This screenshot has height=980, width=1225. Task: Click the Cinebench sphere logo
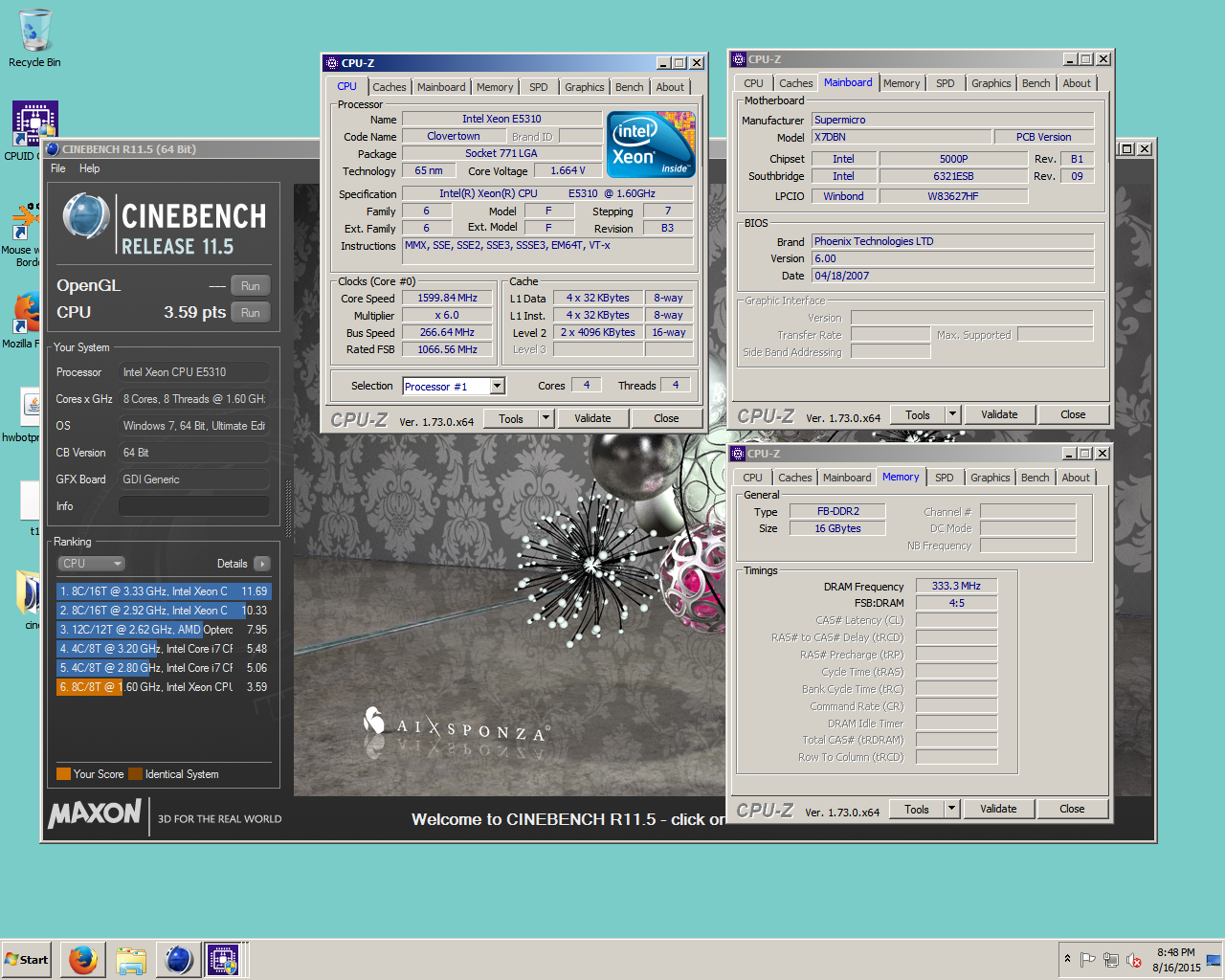86,216
